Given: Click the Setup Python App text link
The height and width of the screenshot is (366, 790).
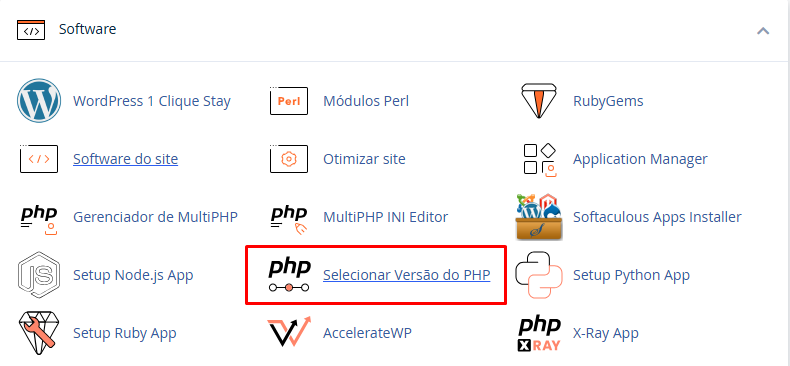Looking at the screenshot, I should 631,275.
